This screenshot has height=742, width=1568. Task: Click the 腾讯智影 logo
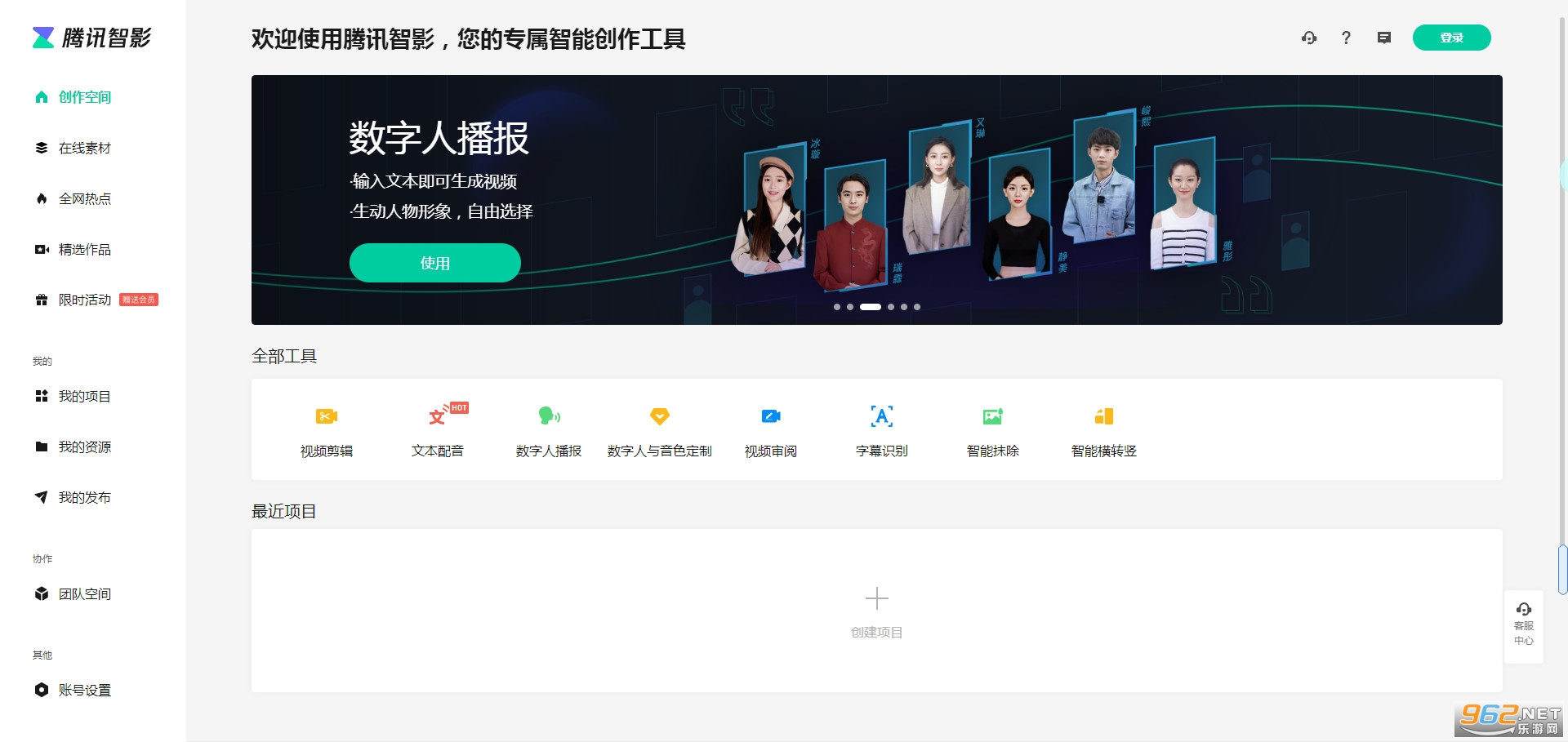[x=91, y=38]
